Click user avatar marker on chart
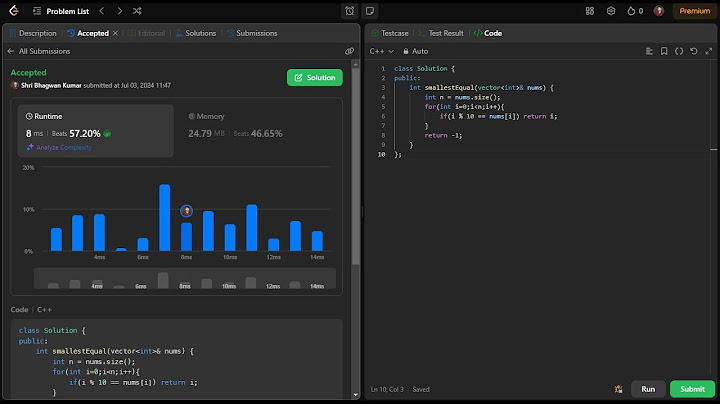 click(186, 211)
